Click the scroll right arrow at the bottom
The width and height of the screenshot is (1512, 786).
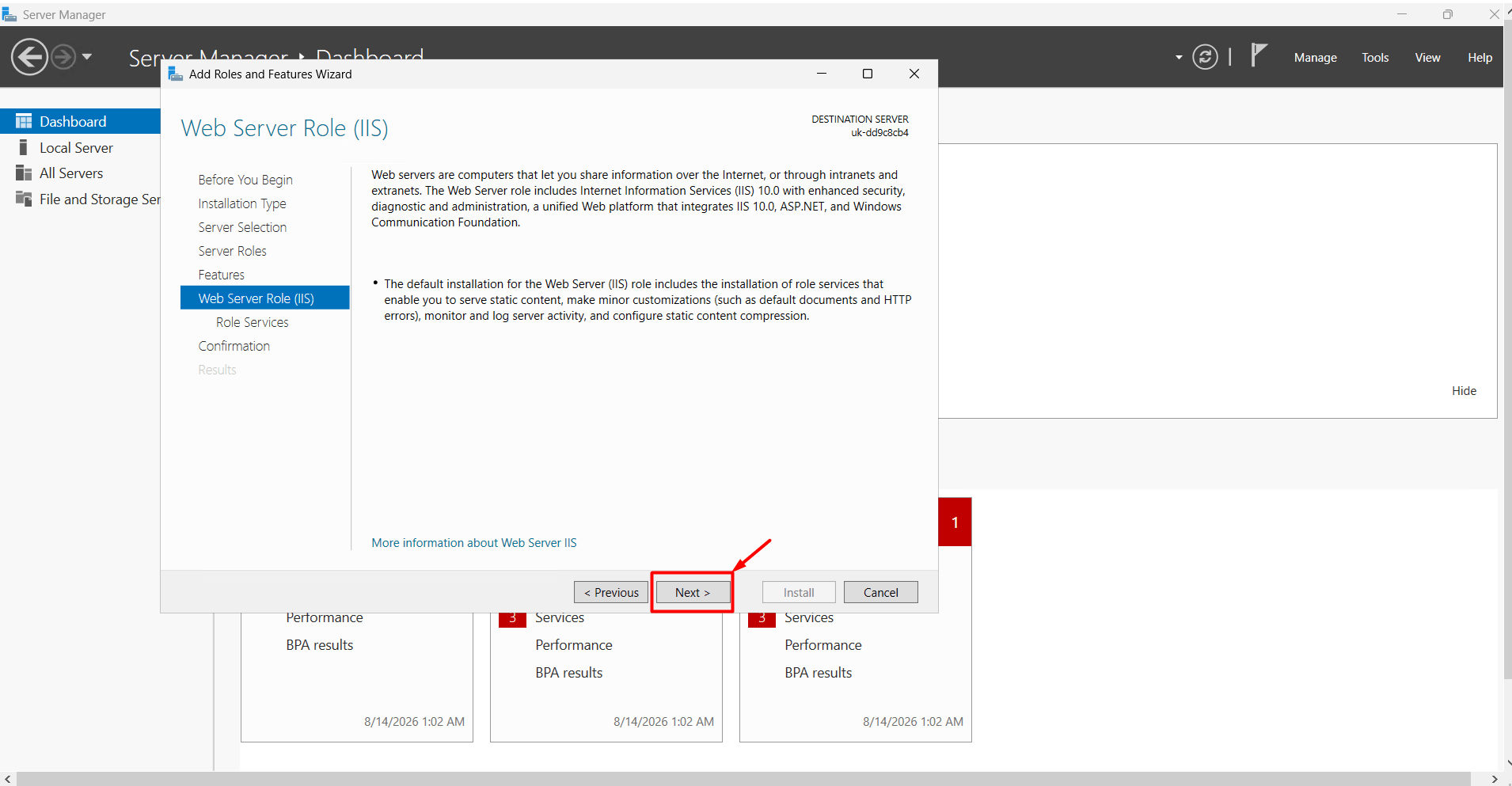tap(1495, 779)
